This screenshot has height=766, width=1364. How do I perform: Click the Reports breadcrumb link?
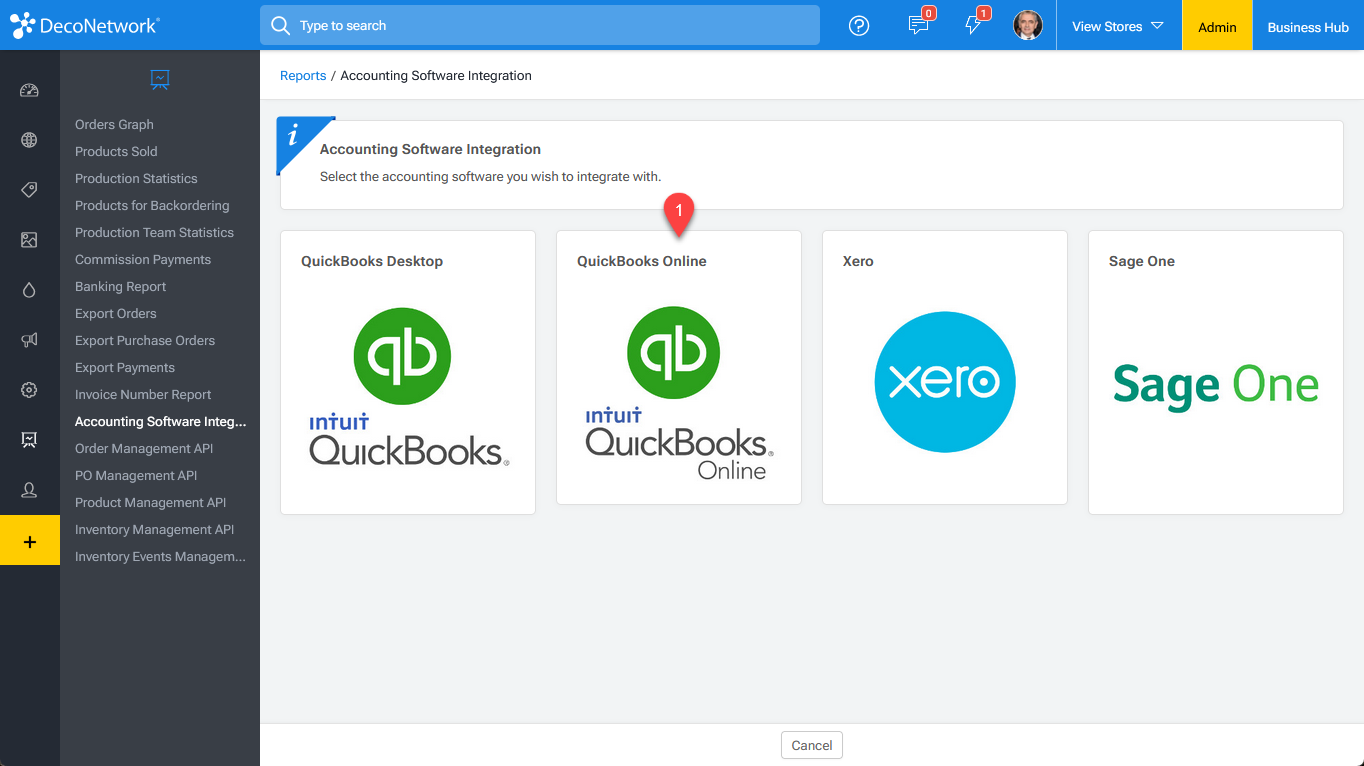[x=303, y=75]
